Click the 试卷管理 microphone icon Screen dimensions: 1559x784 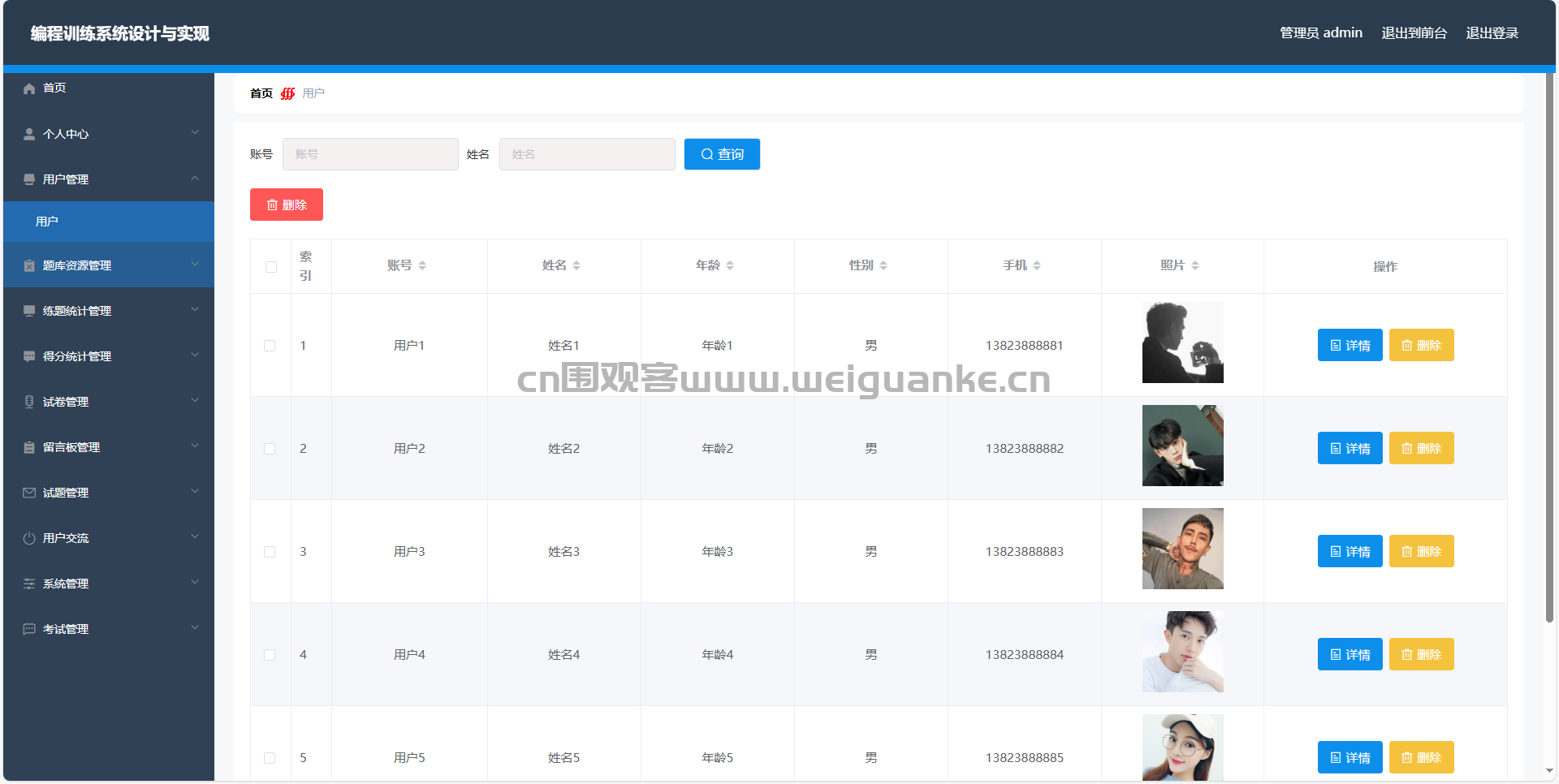tap(29, 402)
